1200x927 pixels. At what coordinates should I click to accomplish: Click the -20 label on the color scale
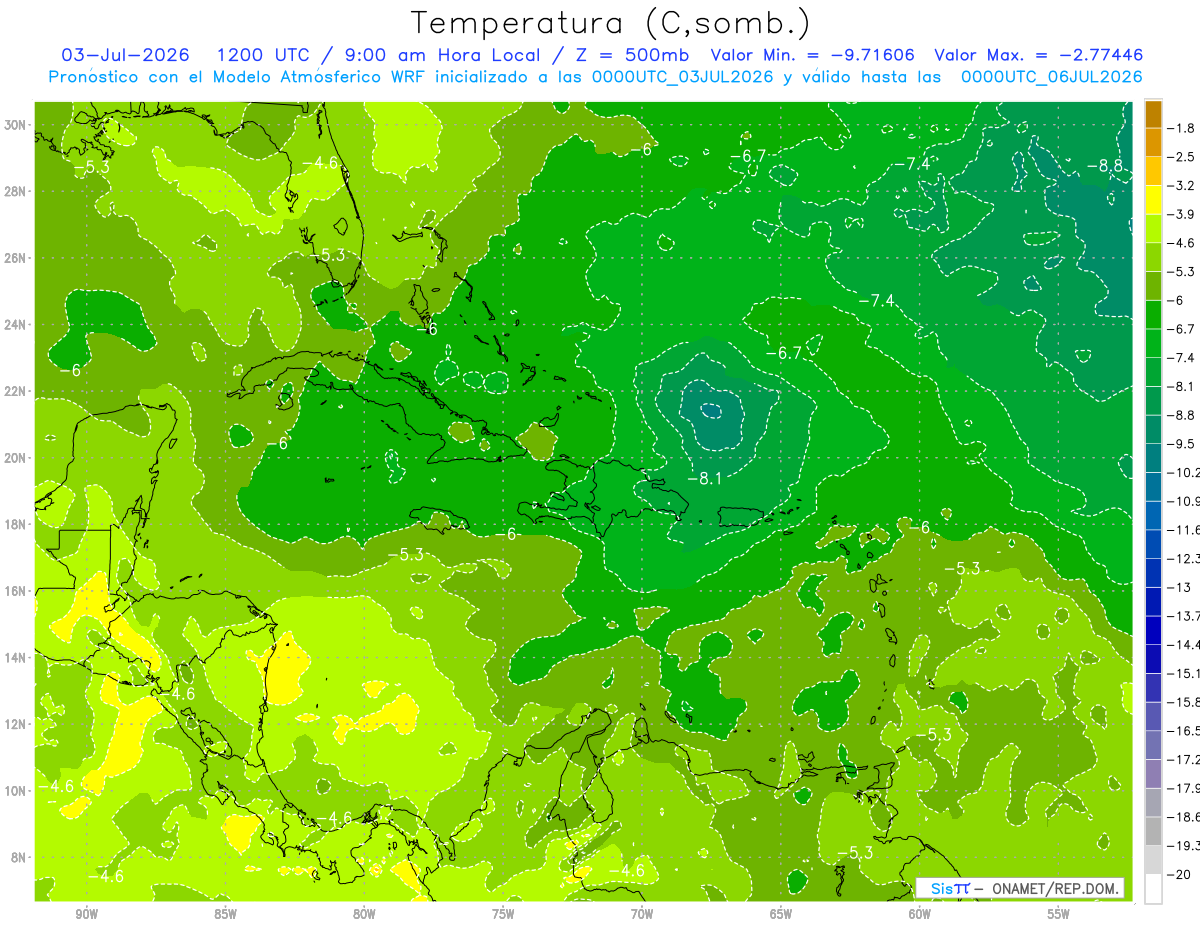click(x=1180, y=874)
